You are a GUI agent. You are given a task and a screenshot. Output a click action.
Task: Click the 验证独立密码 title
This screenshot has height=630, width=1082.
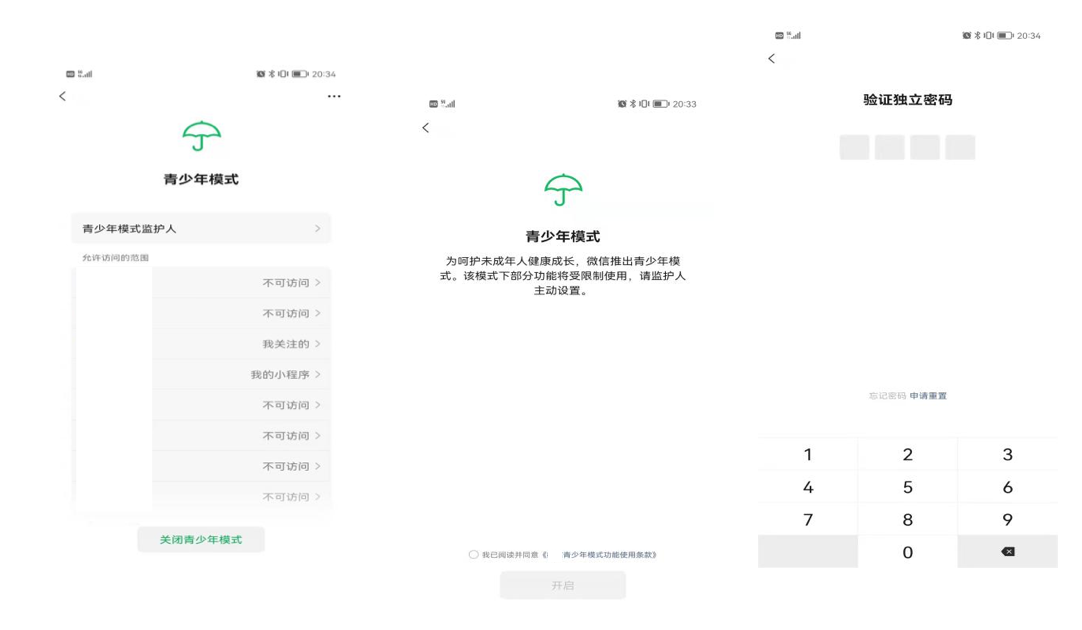[907, 99]
